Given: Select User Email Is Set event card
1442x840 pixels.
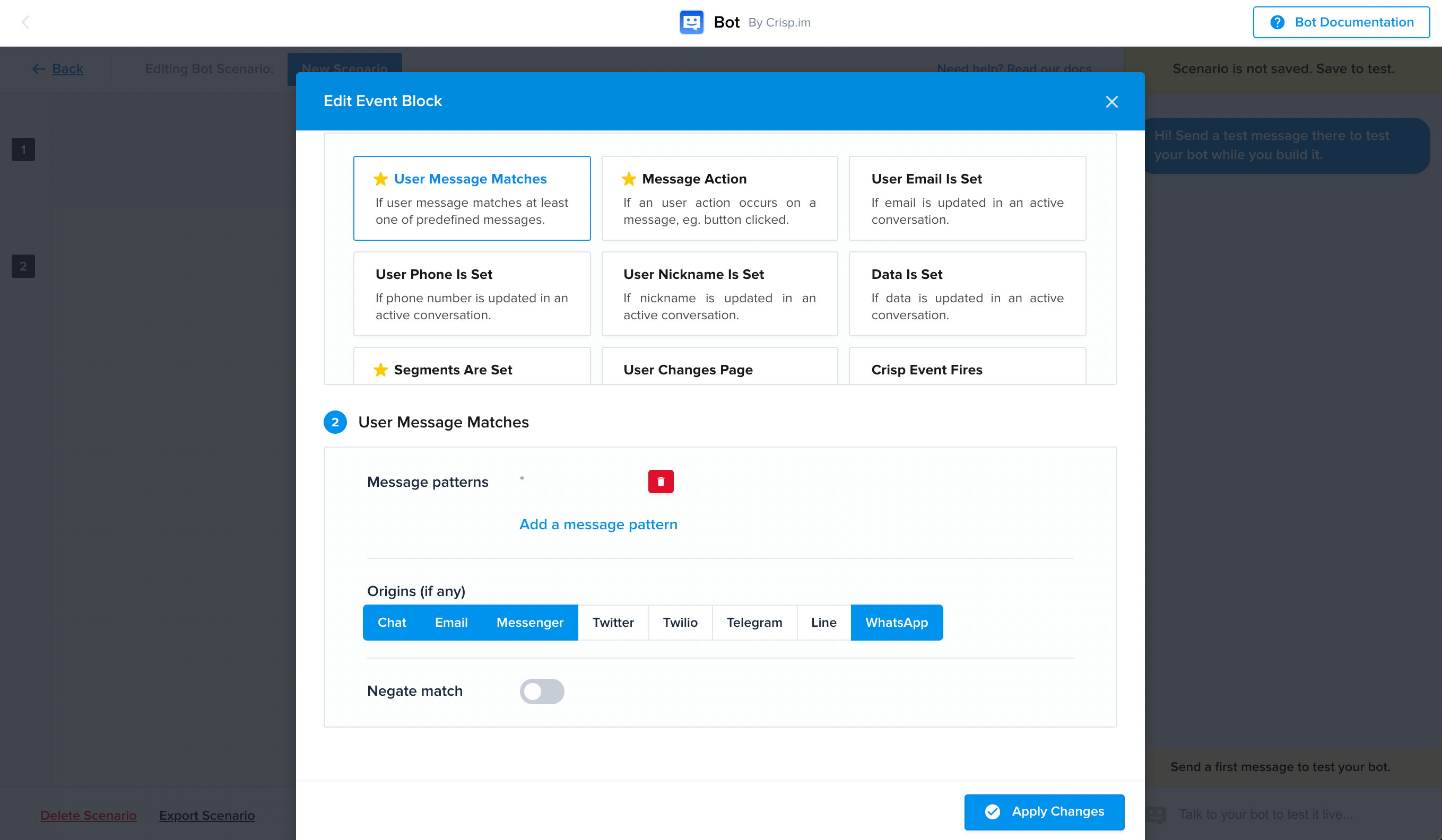Looking at the screenshot, I should pos(967,198).
